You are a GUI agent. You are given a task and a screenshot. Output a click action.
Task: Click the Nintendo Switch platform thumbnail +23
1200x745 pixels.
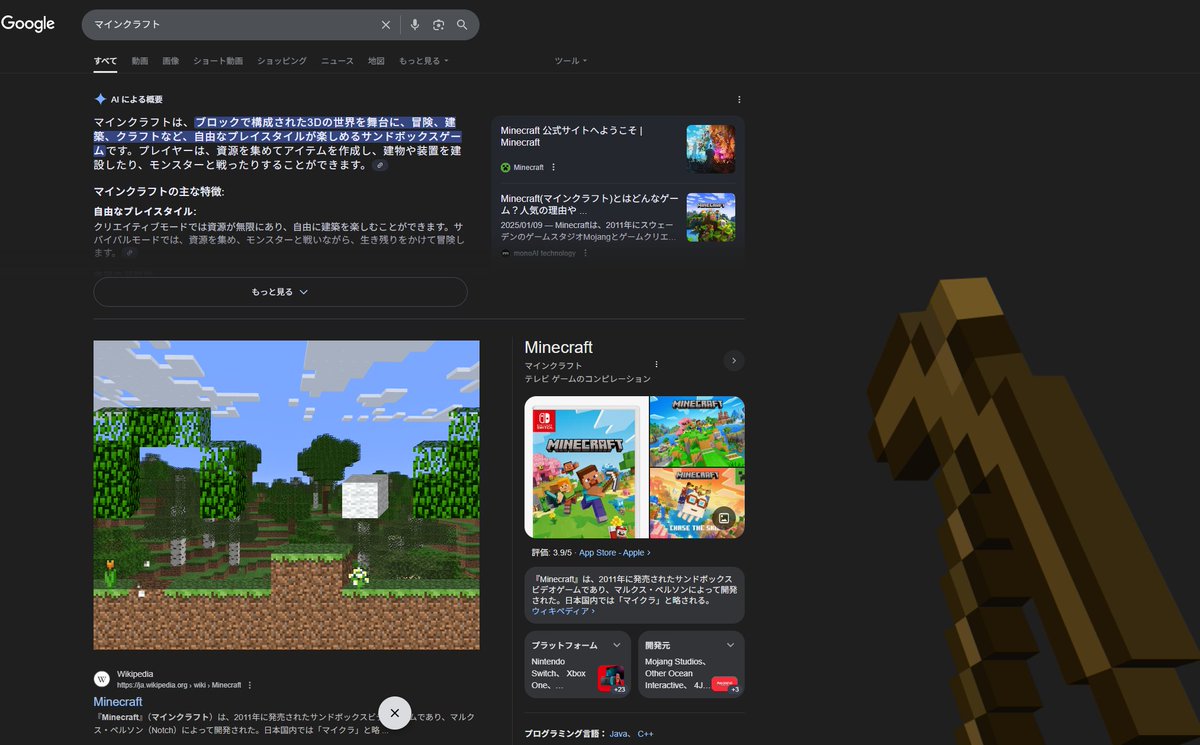point(611,679)
